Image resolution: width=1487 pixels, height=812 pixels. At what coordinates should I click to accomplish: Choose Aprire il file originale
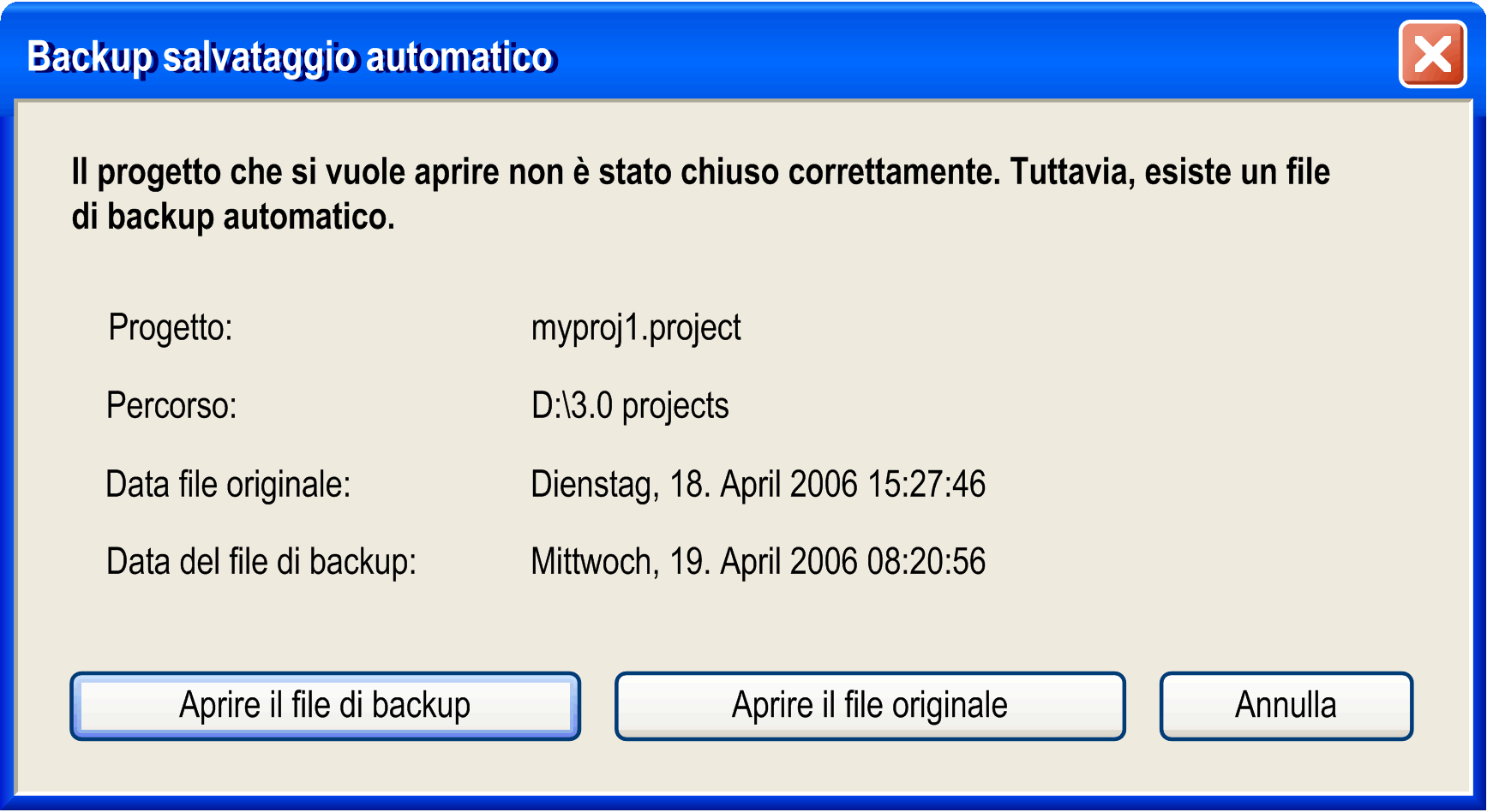pyautogui.click(x=870, y=706)
